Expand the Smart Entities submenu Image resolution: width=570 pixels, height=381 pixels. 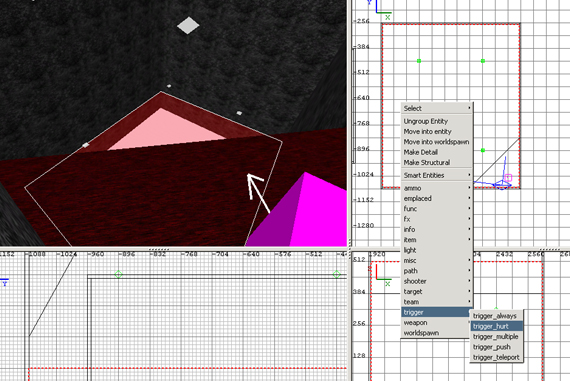click(437, 175)
